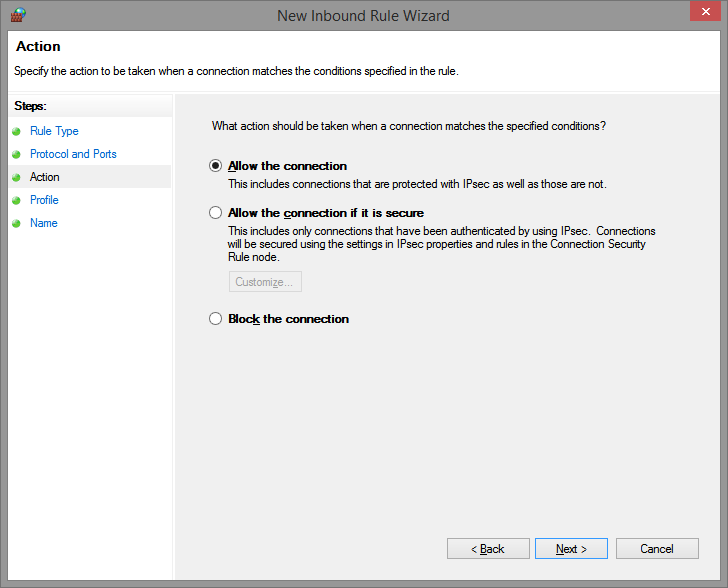Viewport: 728px width, 588px height.
Task: Open the Protocol and Ports step
Action: (73, 154)
